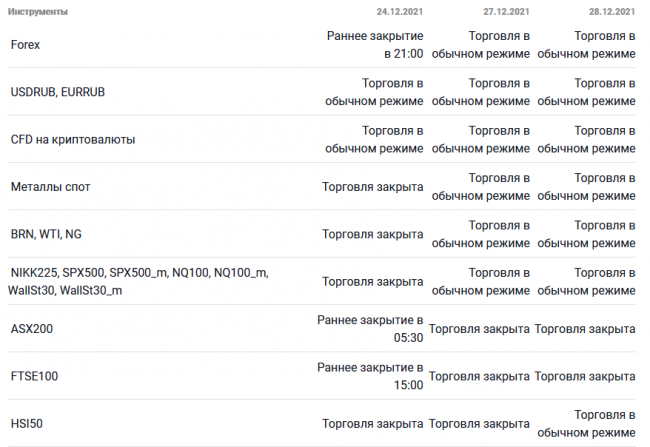Select the HSI50 instrument name
This screenshot has height=447, width=650.
[27, 423]
